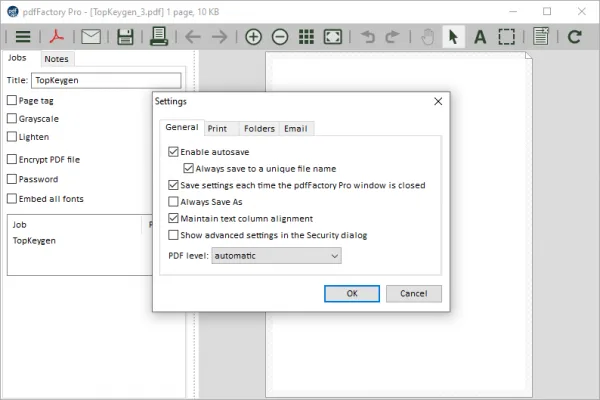Select the arrow pointer tool
600x400 pixels.
453,37
